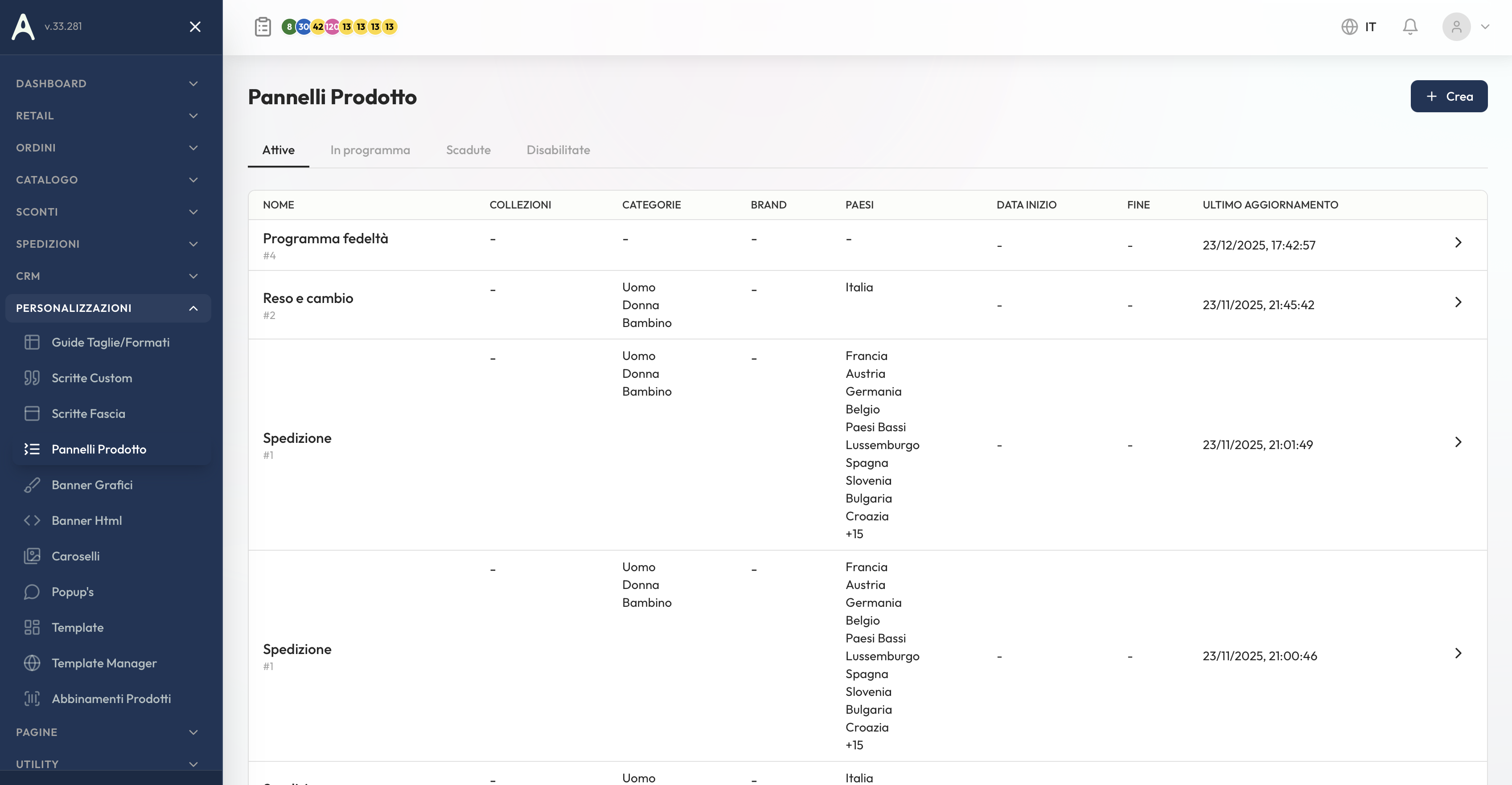
Task: Click the PAESI column header
Action: [x=859, y=205]
